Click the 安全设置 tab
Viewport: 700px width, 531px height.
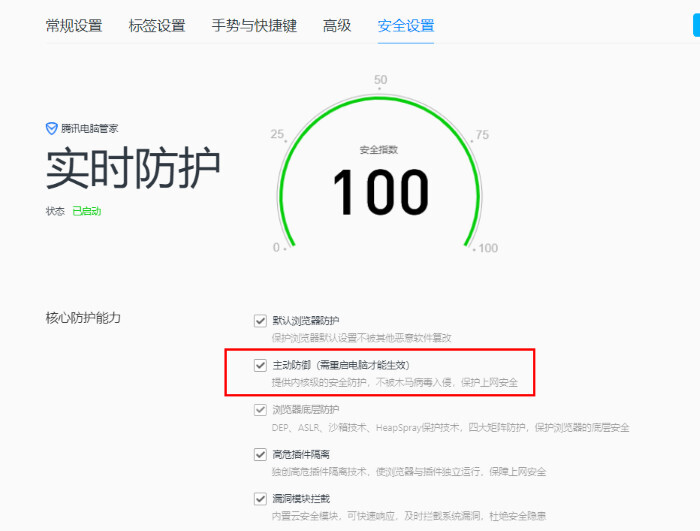tap(406, 26)
